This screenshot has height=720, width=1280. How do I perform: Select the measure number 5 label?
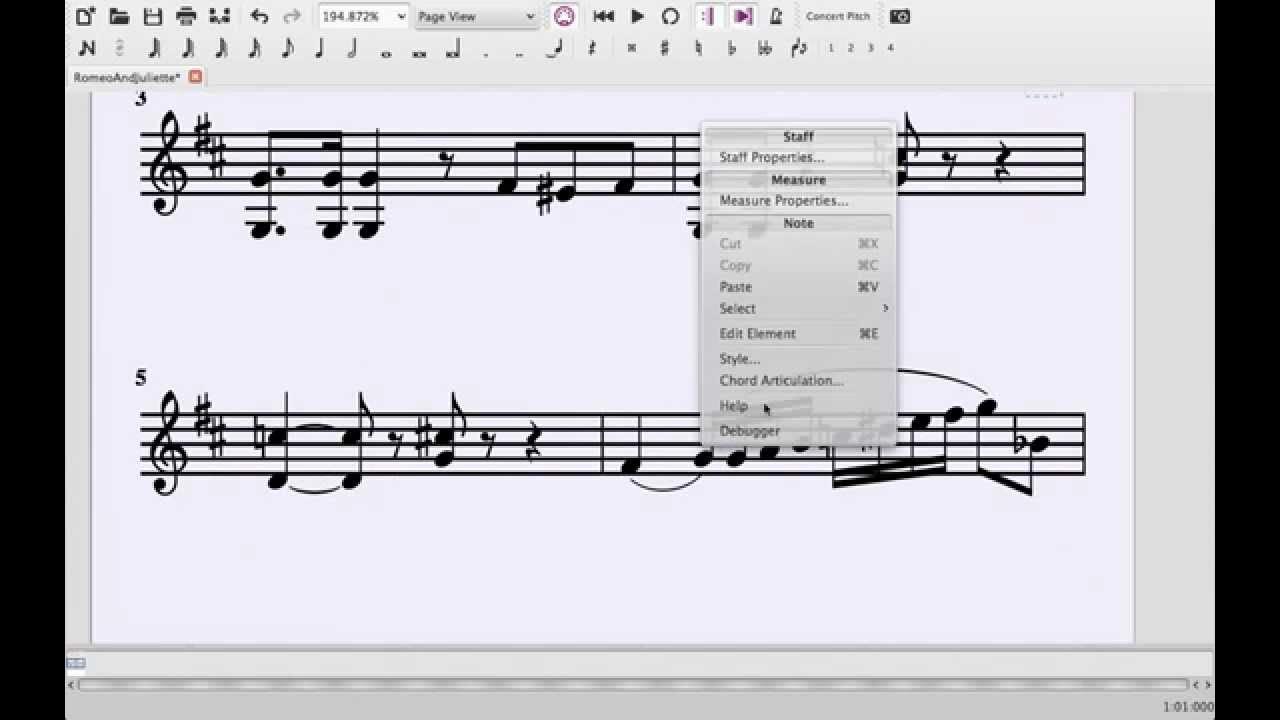tap(141, 377)
